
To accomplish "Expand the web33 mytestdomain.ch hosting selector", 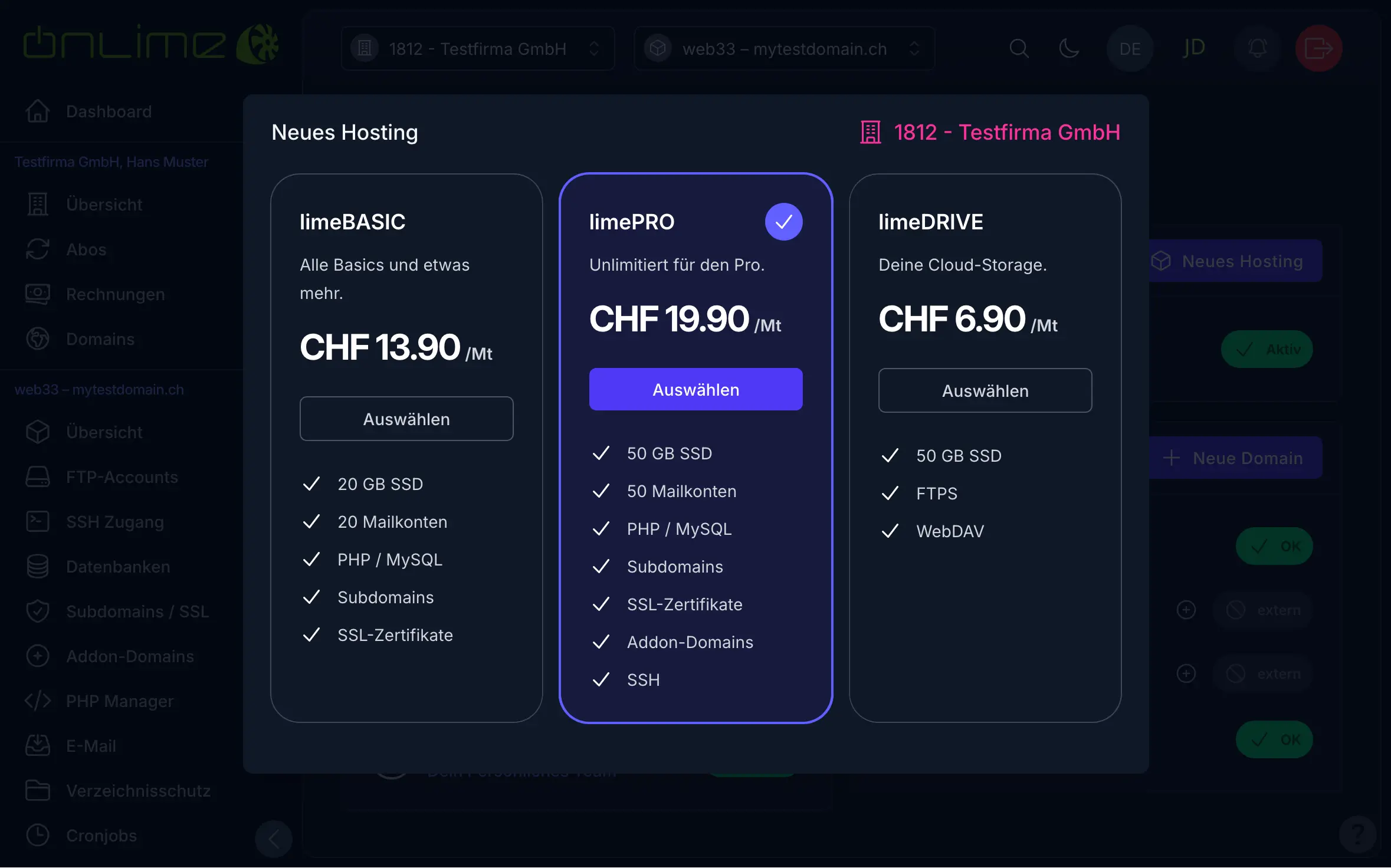I will point(784,48).
